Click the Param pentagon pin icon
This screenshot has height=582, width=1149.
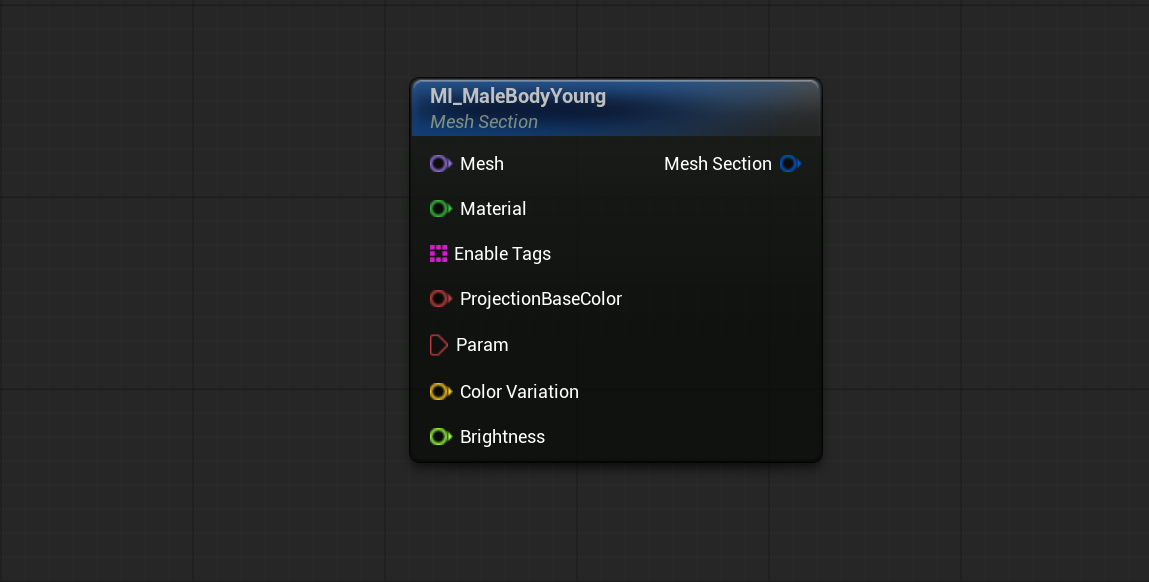[439, 345]
